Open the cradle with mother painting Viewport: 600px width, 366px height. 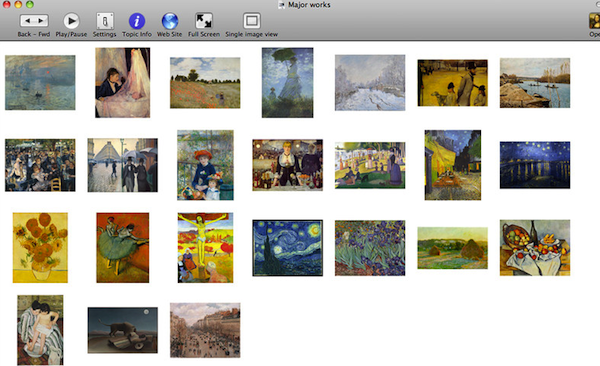[122, 83]
